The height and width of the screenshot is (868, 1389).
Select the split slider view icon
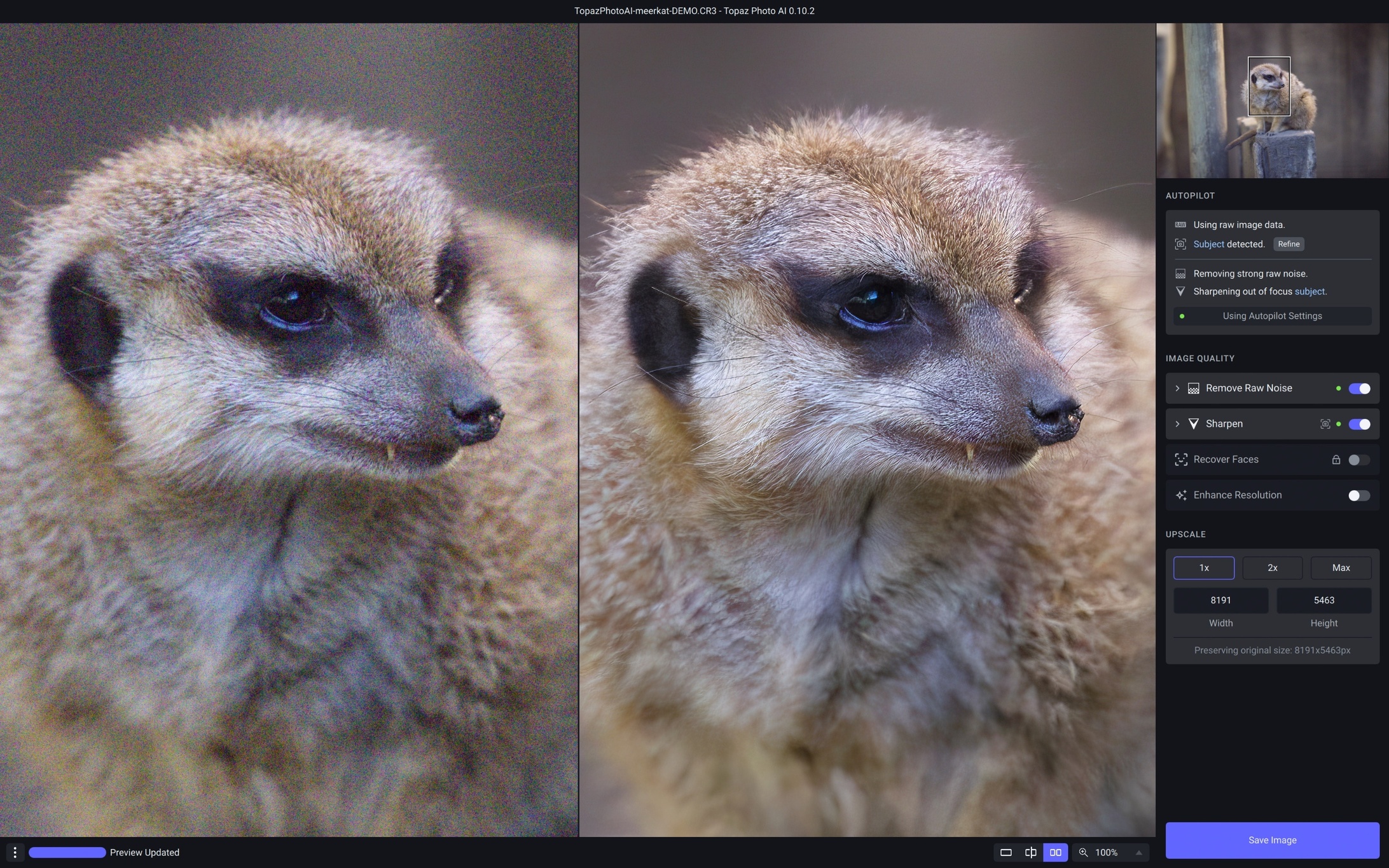[x=1030, y=853]
